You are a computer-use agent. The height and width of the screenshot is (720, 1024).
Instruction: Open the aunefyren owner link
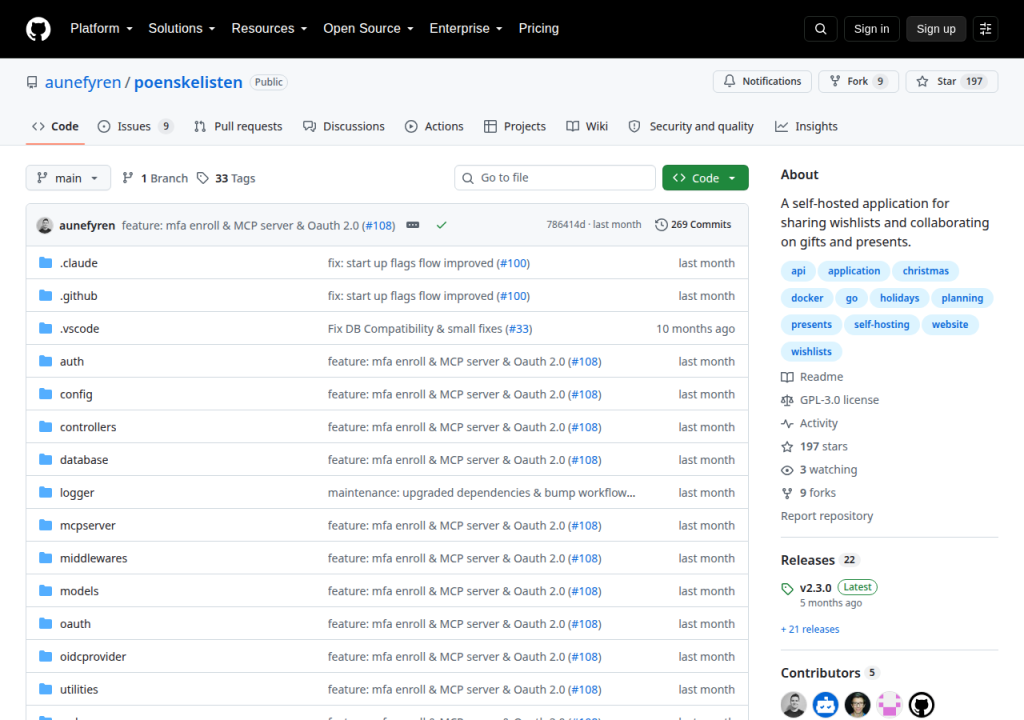pos(83,82)
